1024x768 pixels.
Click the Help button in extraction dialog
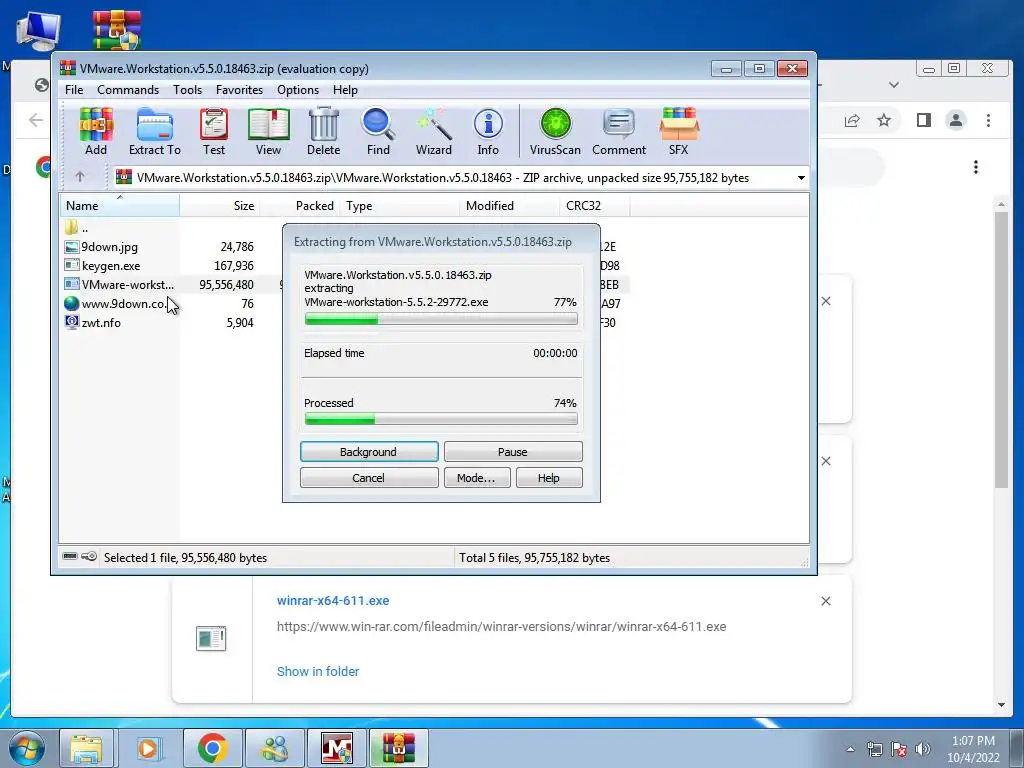click(549, 478)
